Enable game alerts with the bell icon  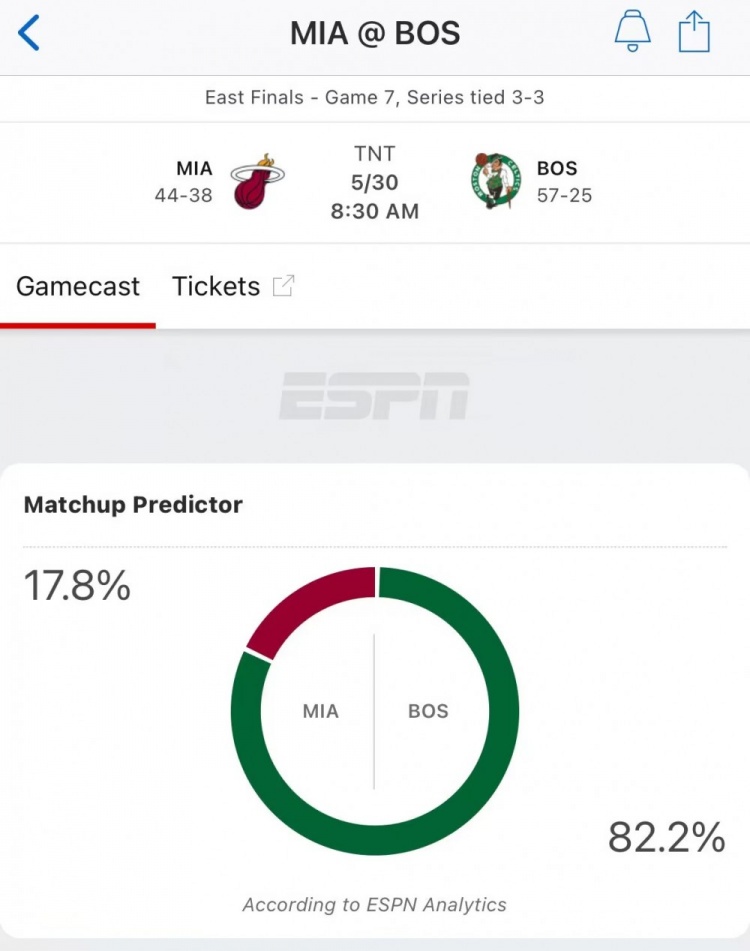click(x=632, y=31)
